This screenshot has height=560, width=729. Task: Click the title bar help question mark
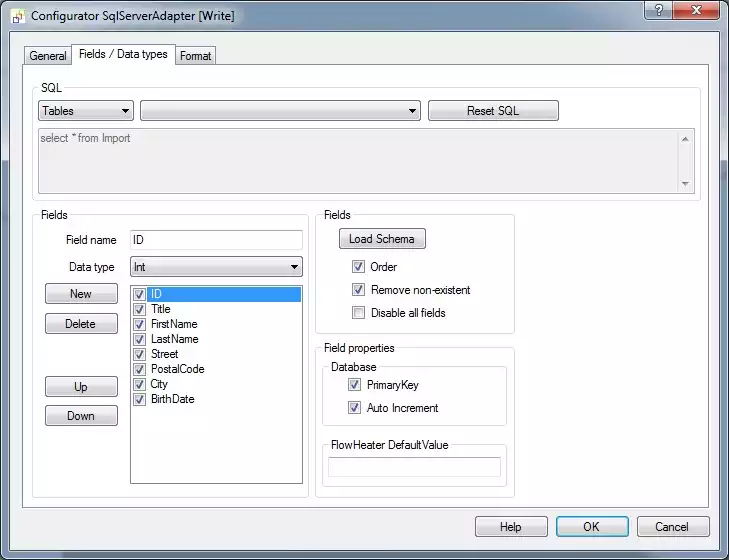tap(657, 11)
